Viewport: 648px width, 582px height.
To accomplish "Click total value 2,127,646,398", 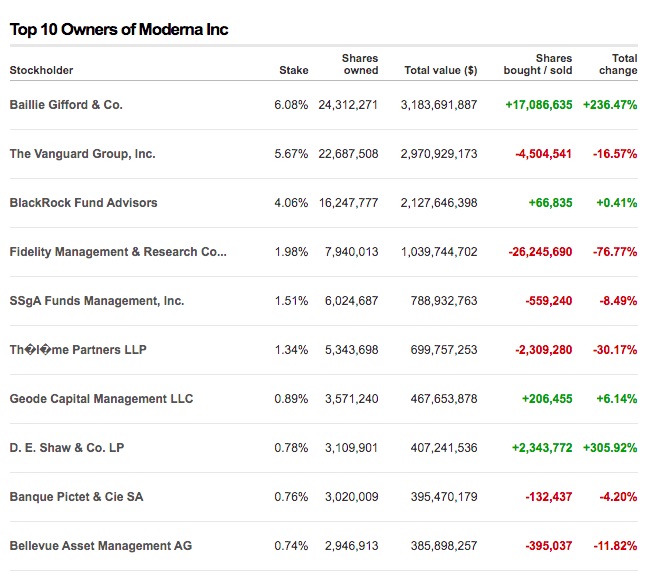I will (439, 203).
